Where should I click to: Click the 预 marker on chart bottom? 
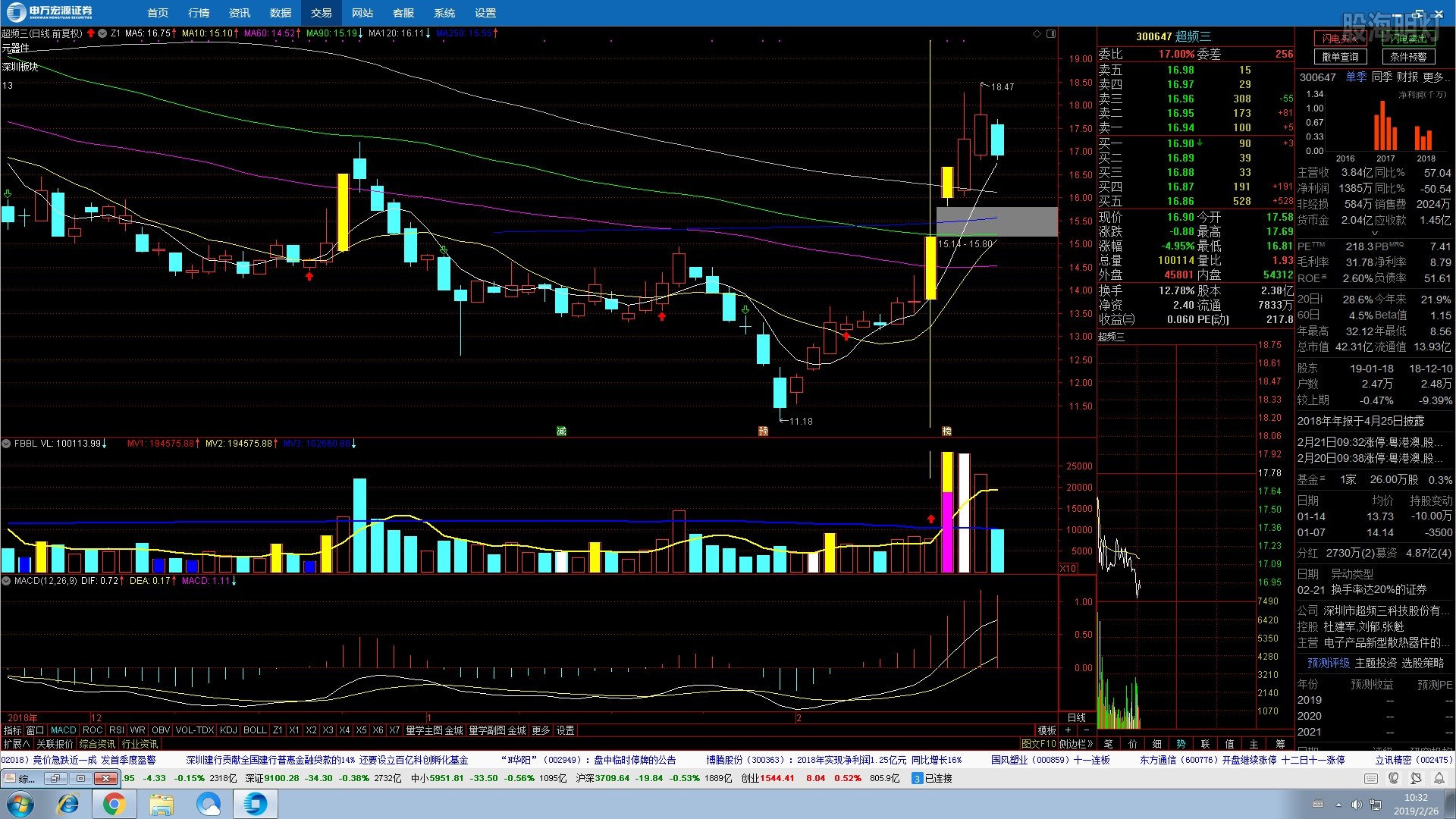pyautogui.click(x=763, y=431)
